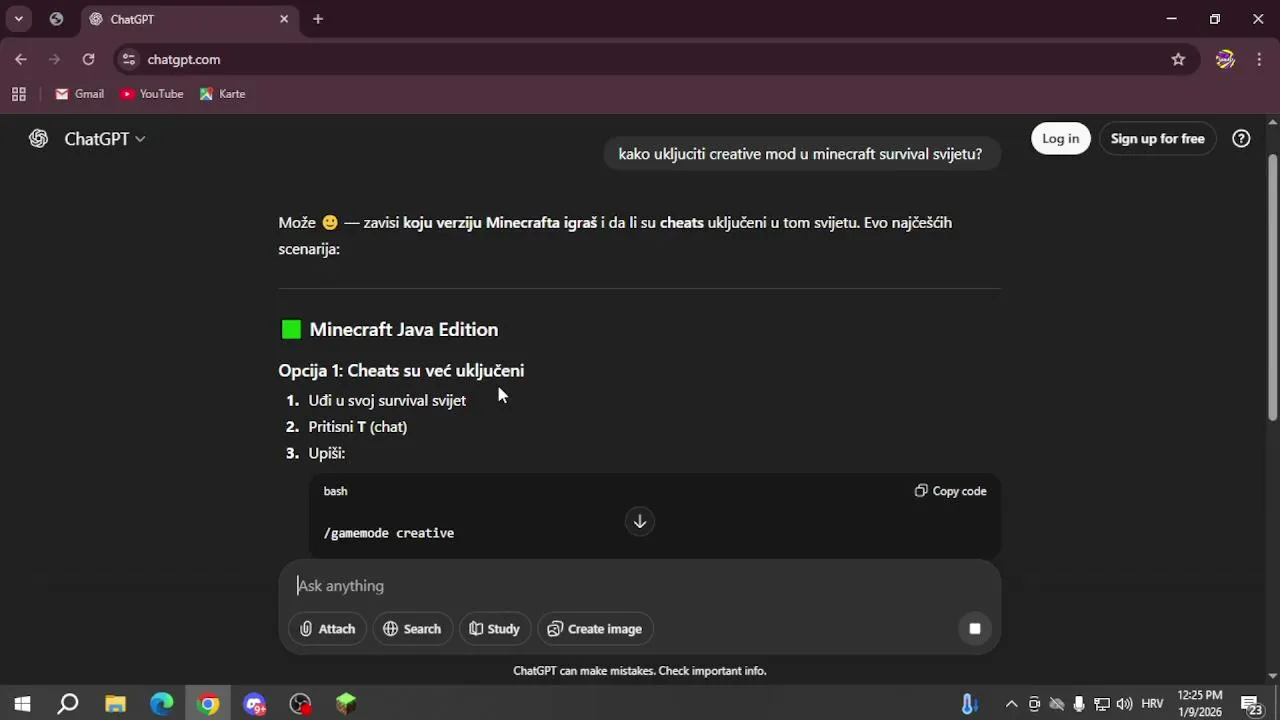Open the tab search dropdown arrow

[18, 19]
